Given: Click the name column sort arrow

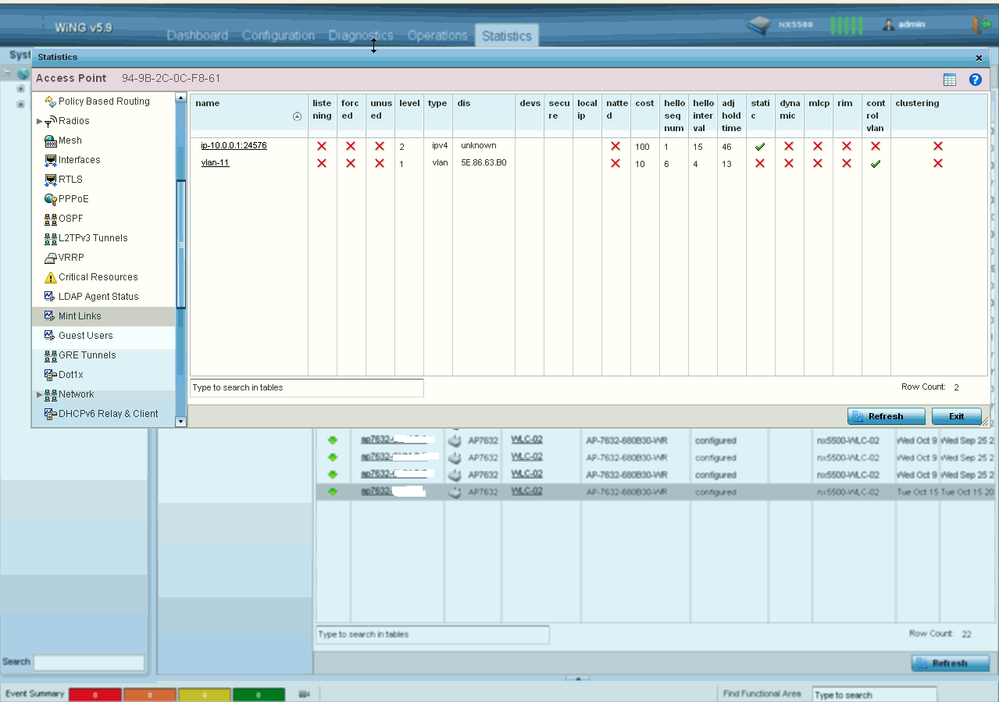Looking at the screenshot, I should point(297,117).
